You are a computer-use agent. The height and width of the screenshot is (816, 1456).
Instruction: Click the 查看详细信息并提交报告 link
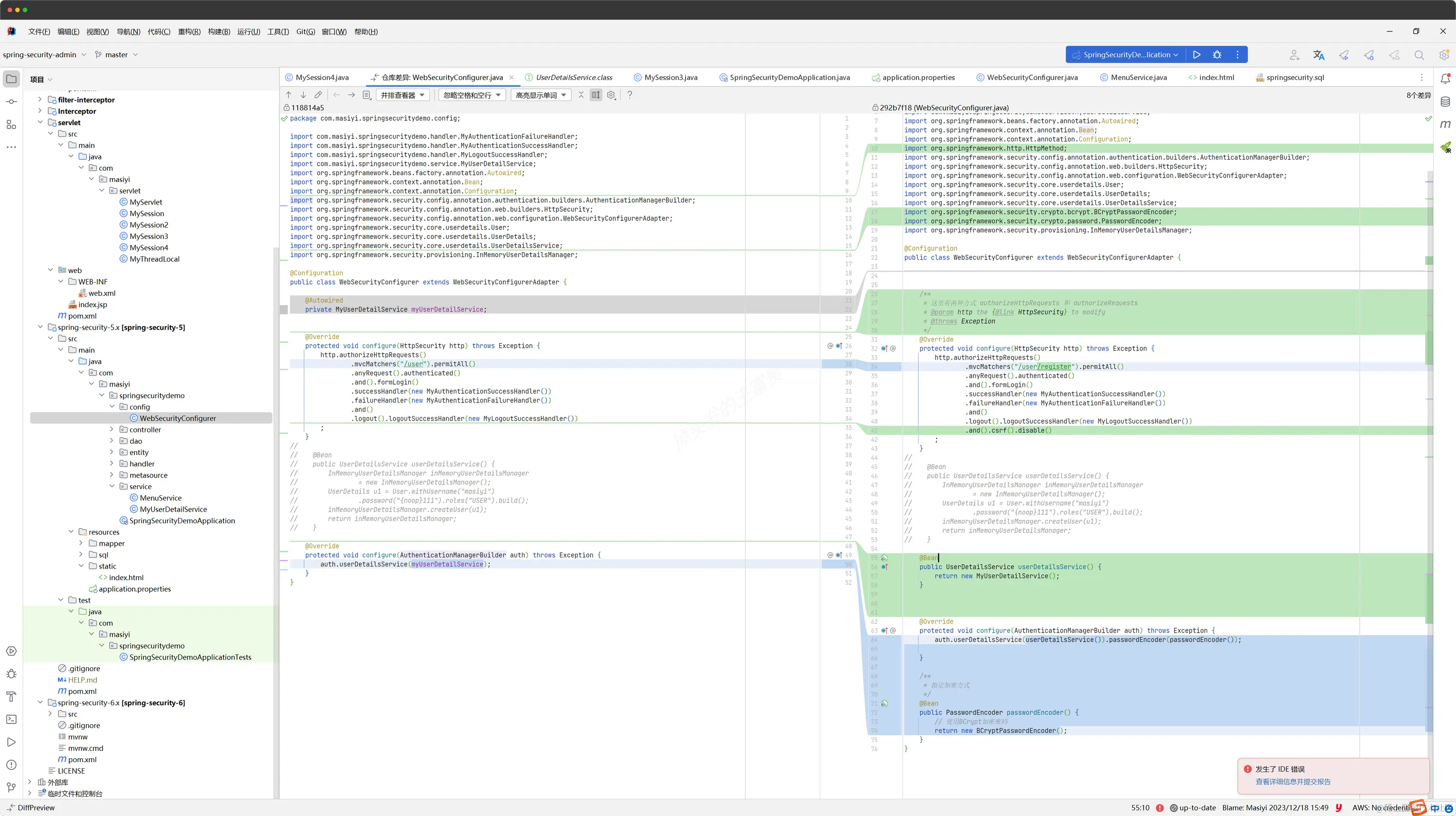(1293, 781)
